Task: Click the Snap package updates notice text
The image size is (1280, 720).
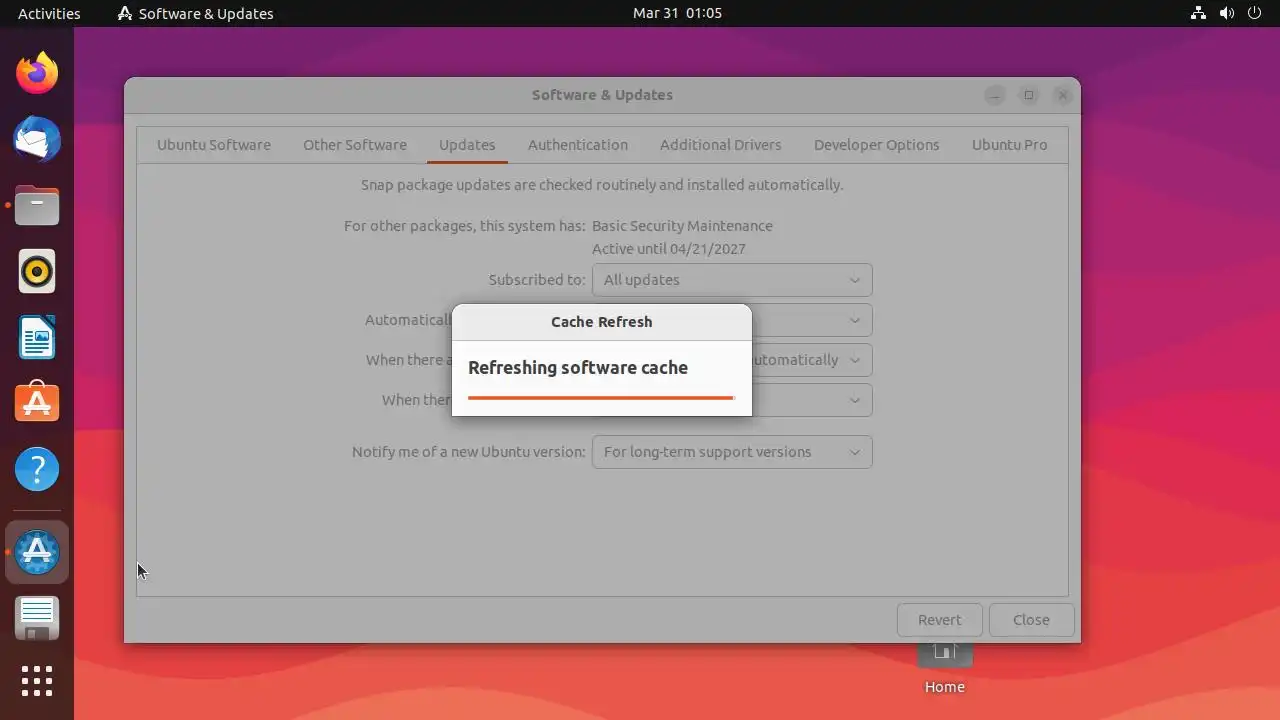Action: pos(602,185)
